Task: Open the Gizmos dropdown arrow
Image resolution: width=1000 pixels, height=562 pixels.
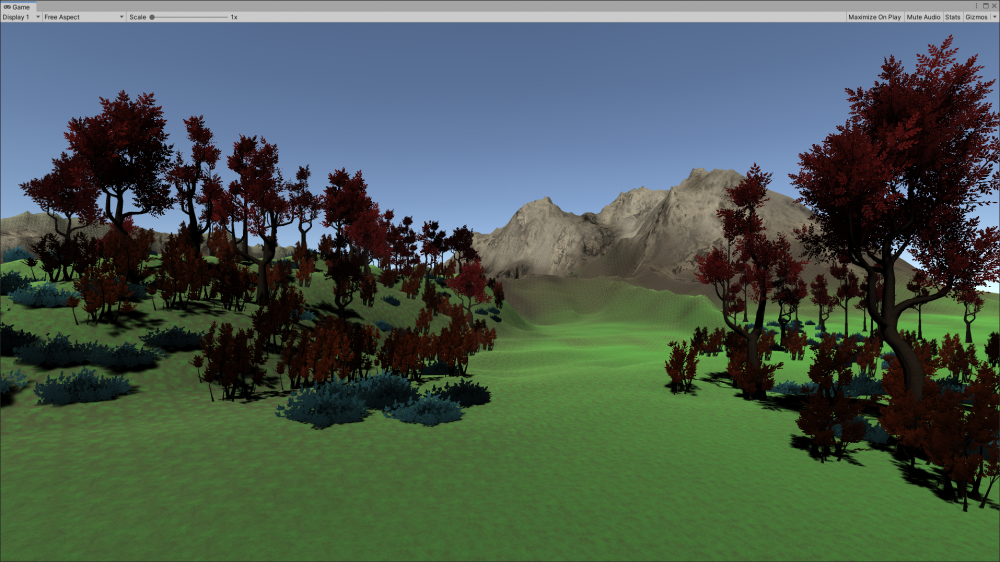Action: (994, 17)
